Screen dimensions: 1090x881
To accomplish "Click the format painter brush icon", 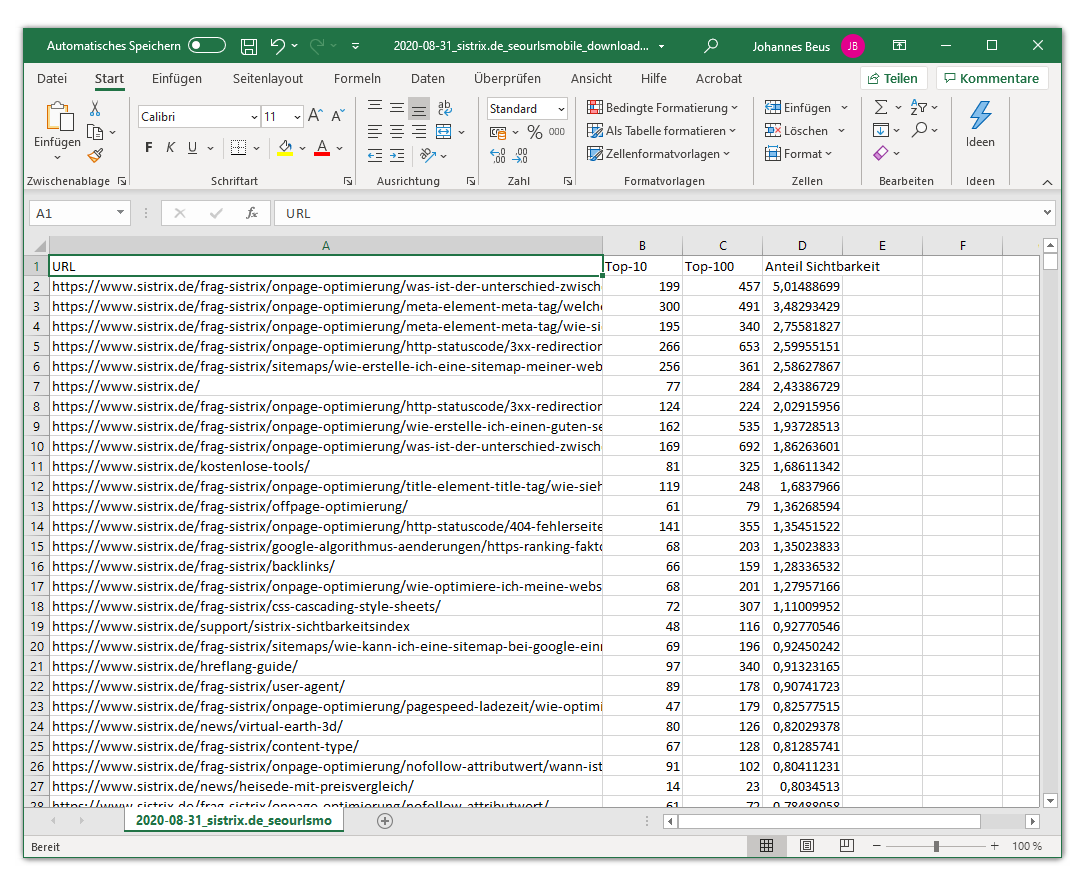I will coord(95,155).
